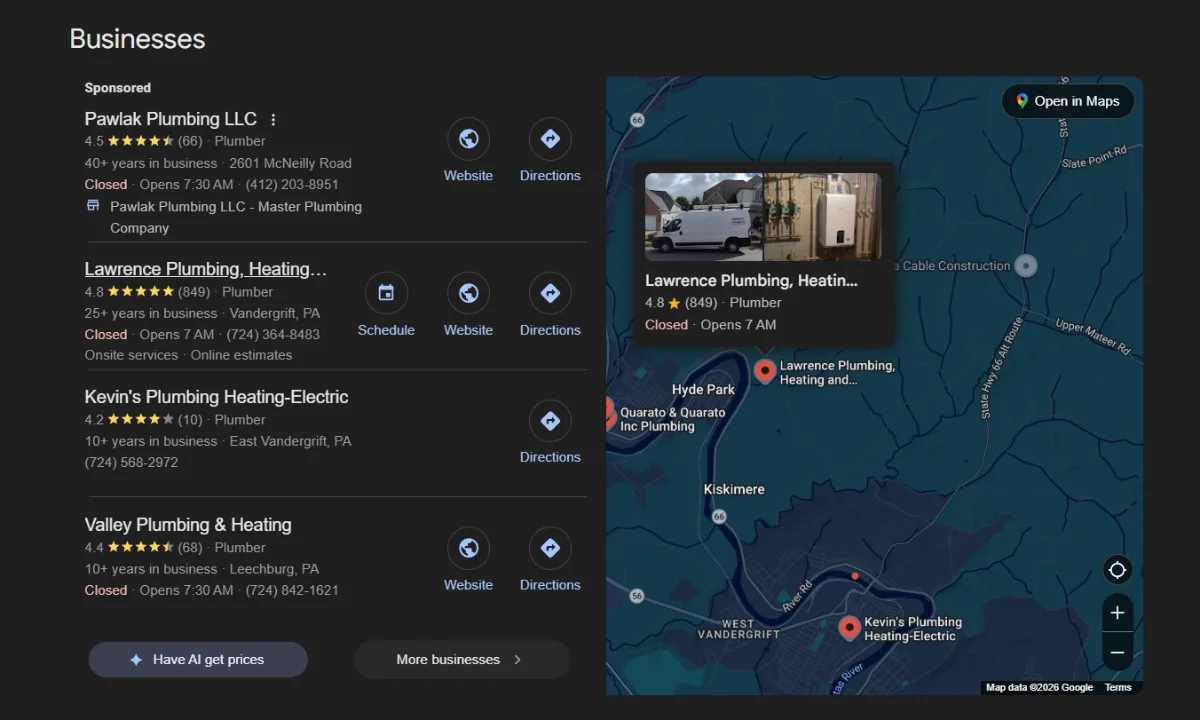Click the More businesses button
1200x720 pixels.
(461, 660)
